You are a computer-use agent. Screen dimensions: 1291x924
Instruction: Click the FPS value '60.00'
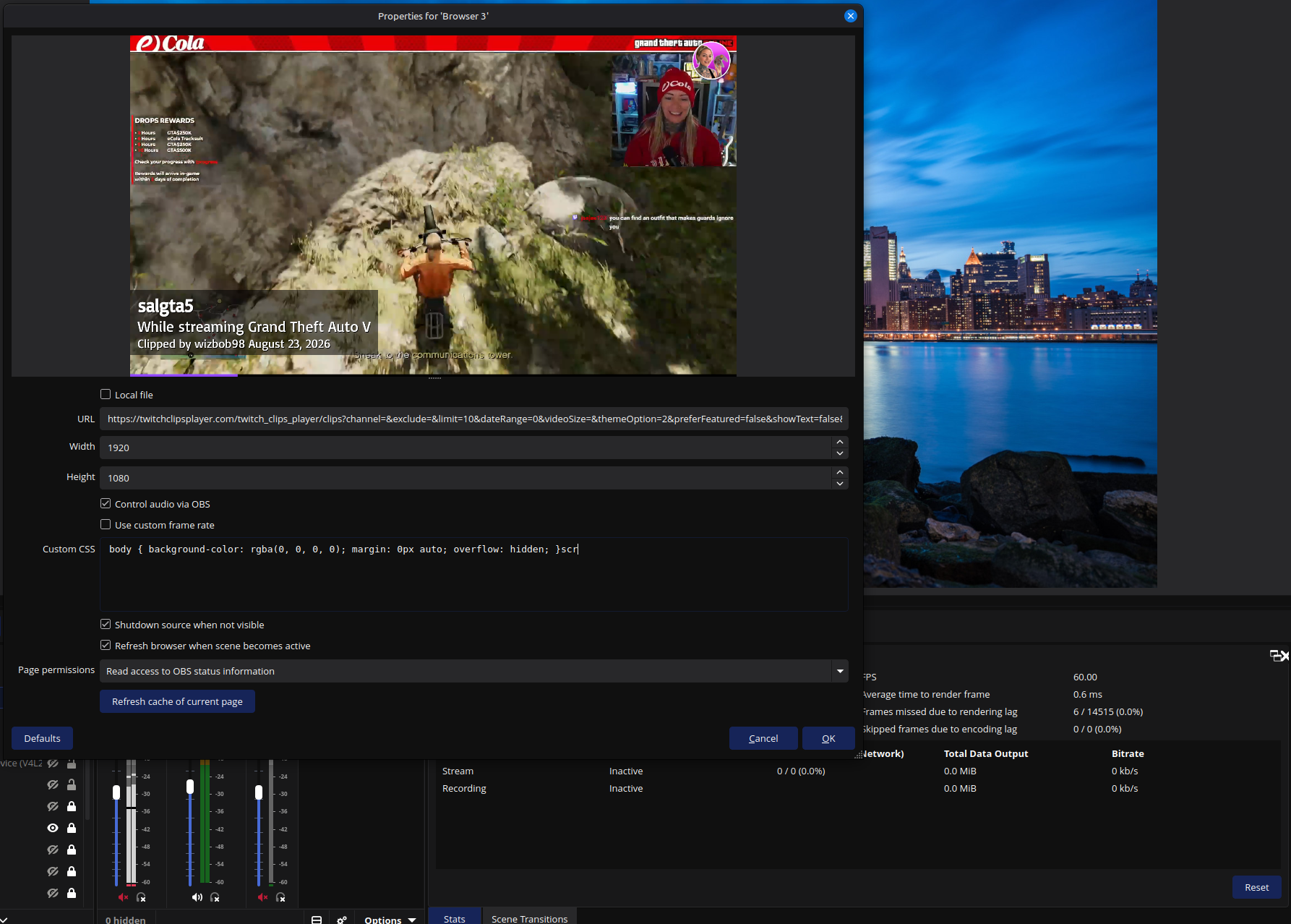coord(1085,677)
